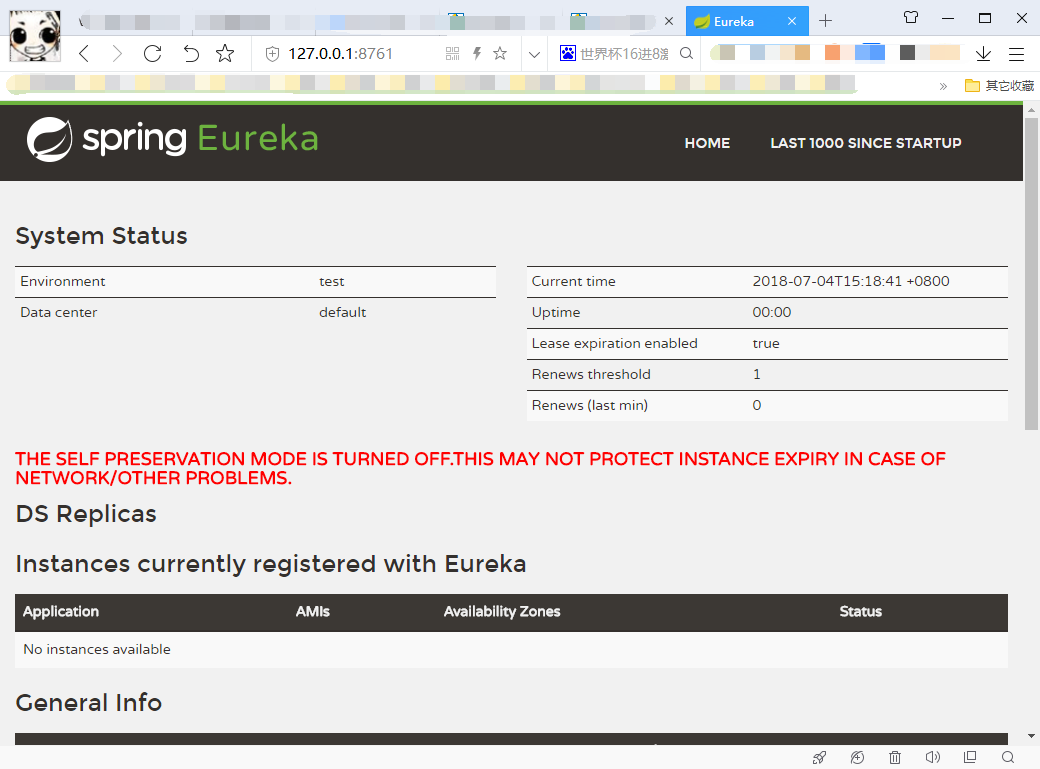The height and width of the screenshot is (769, 1040).
Task: Click the Current time label
Action: pyautogui.click(x=574, y=281)
